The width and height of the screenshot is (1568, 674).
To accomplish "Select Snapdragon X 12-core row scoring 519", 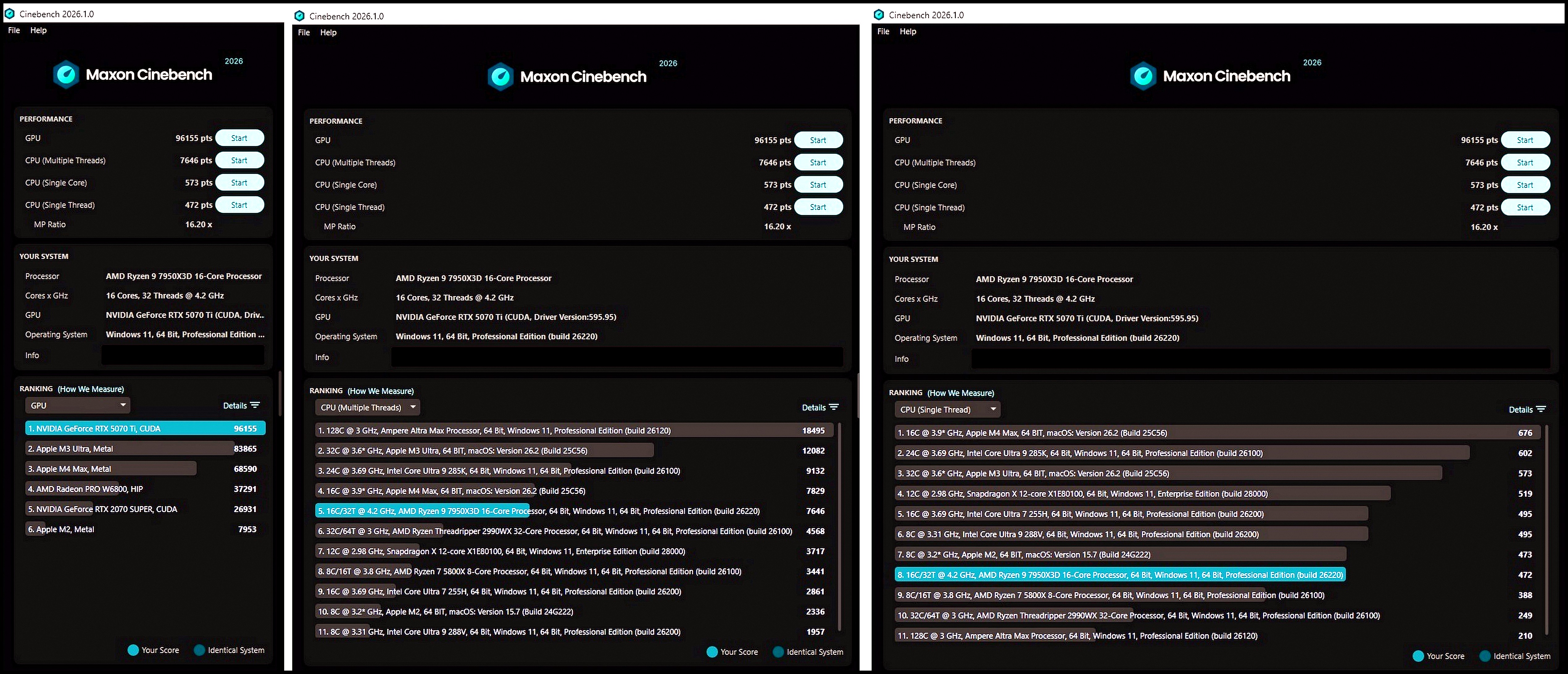I will [x=1217, y=494].
